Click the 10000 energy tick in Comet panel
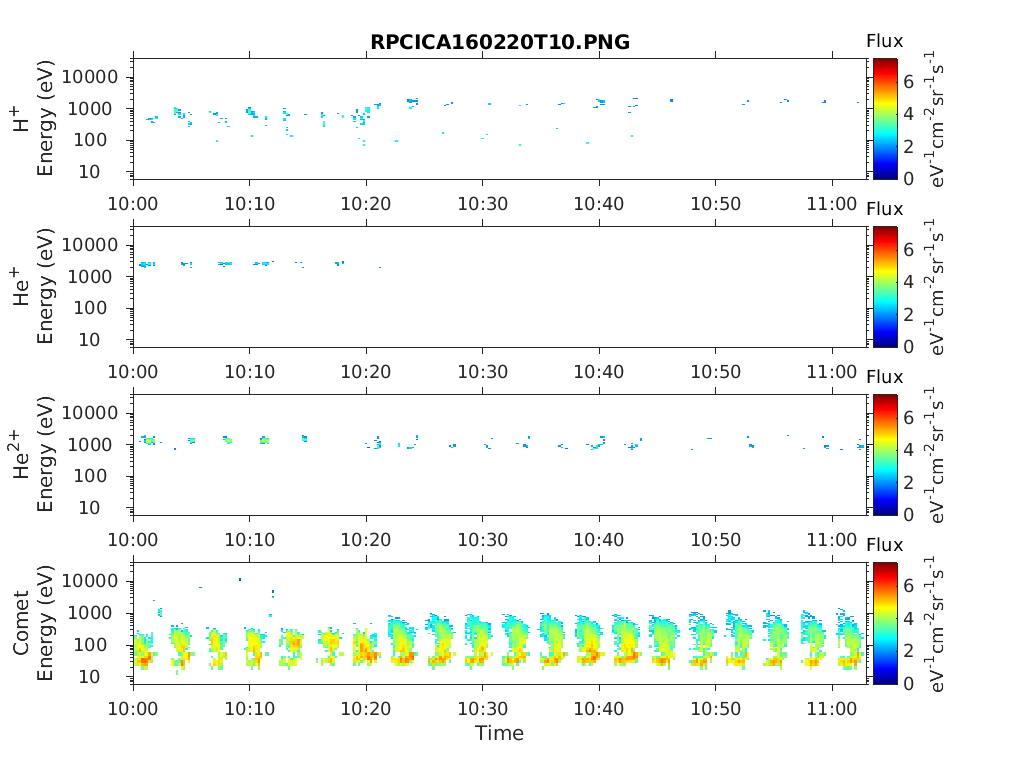Image resolution: width=1024 pixels, height=768 pixels. coord(90,581)
